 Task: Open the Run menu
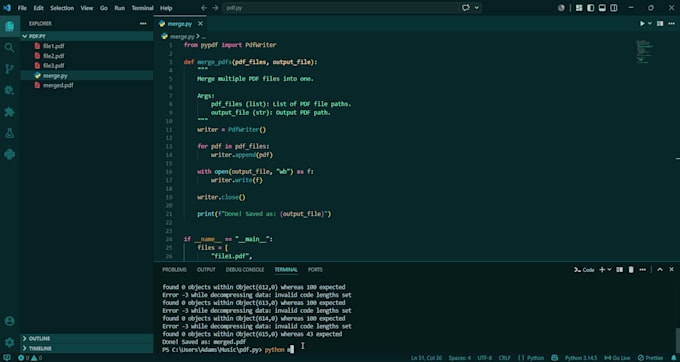[x=120, y=8]
